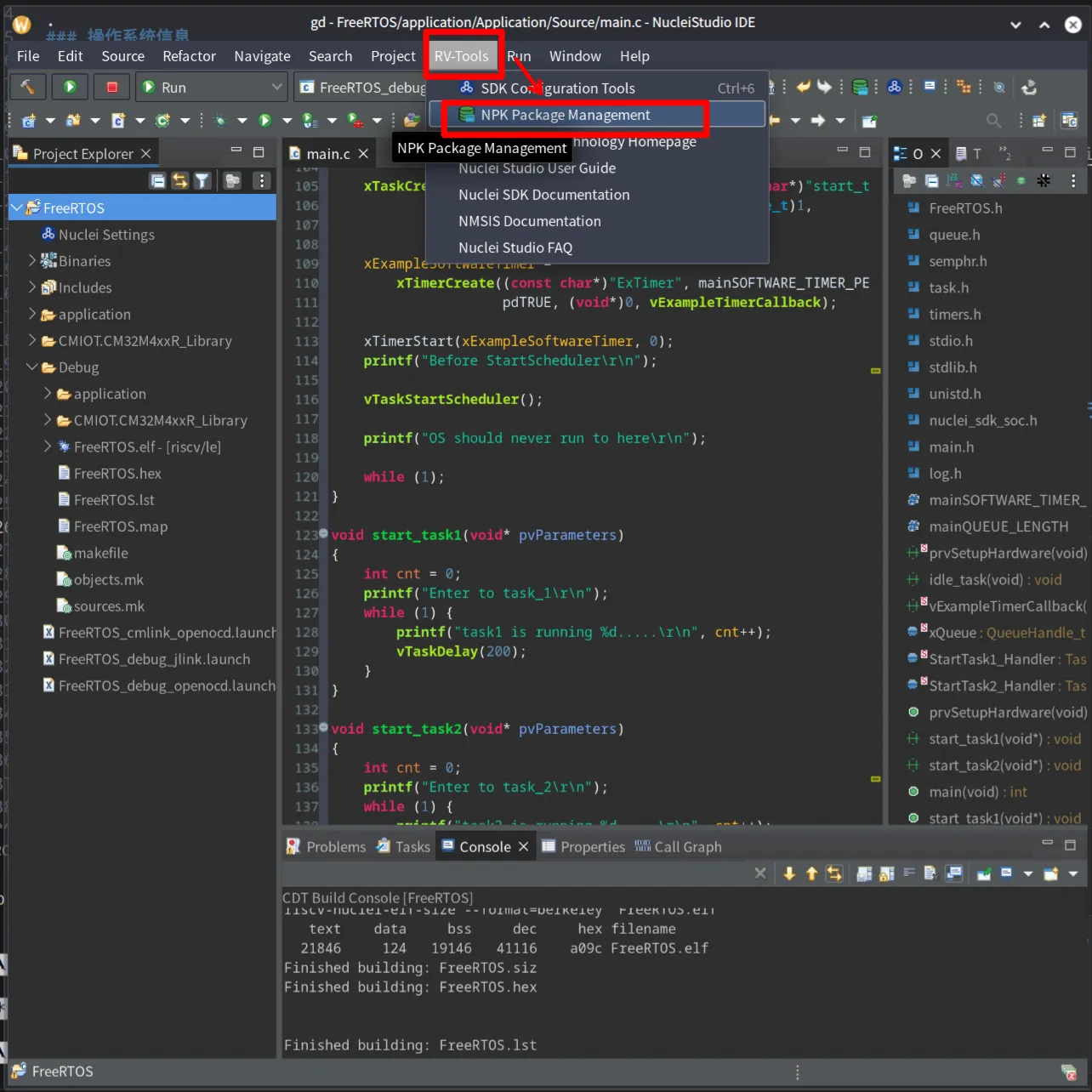Click Nuclei SDK Documentation menu entry
The image size is (1092, 1092).
tap(543, 195)
